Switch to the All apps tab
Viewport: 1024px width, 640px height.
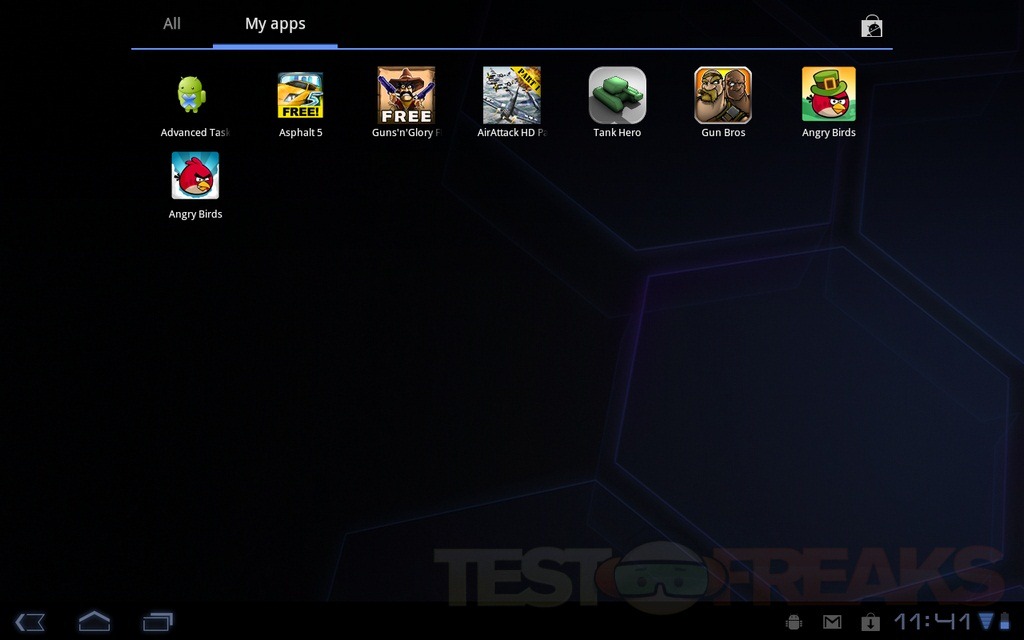pos(172,24)
